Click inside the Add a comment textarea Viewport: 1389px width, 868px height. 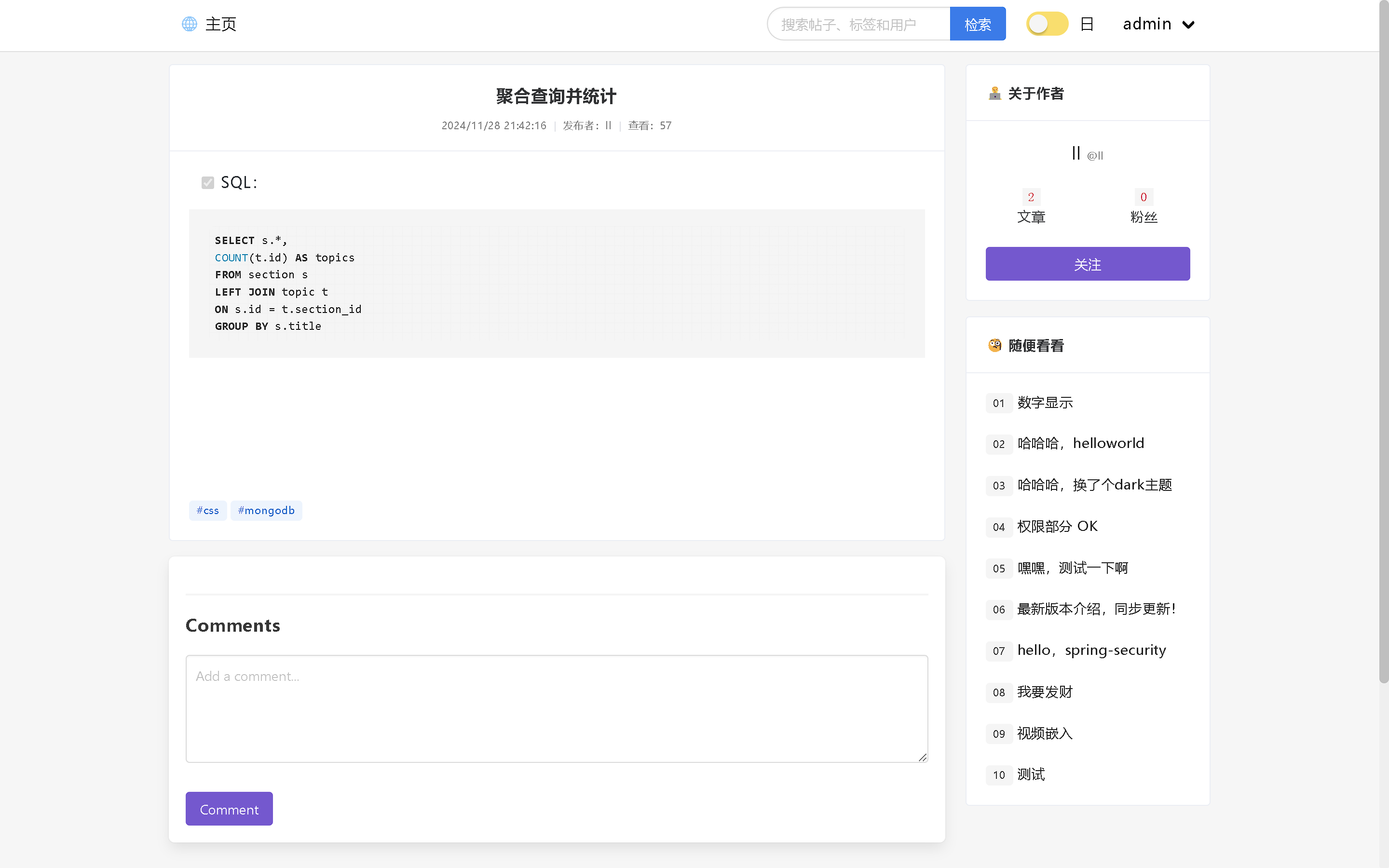557,709
